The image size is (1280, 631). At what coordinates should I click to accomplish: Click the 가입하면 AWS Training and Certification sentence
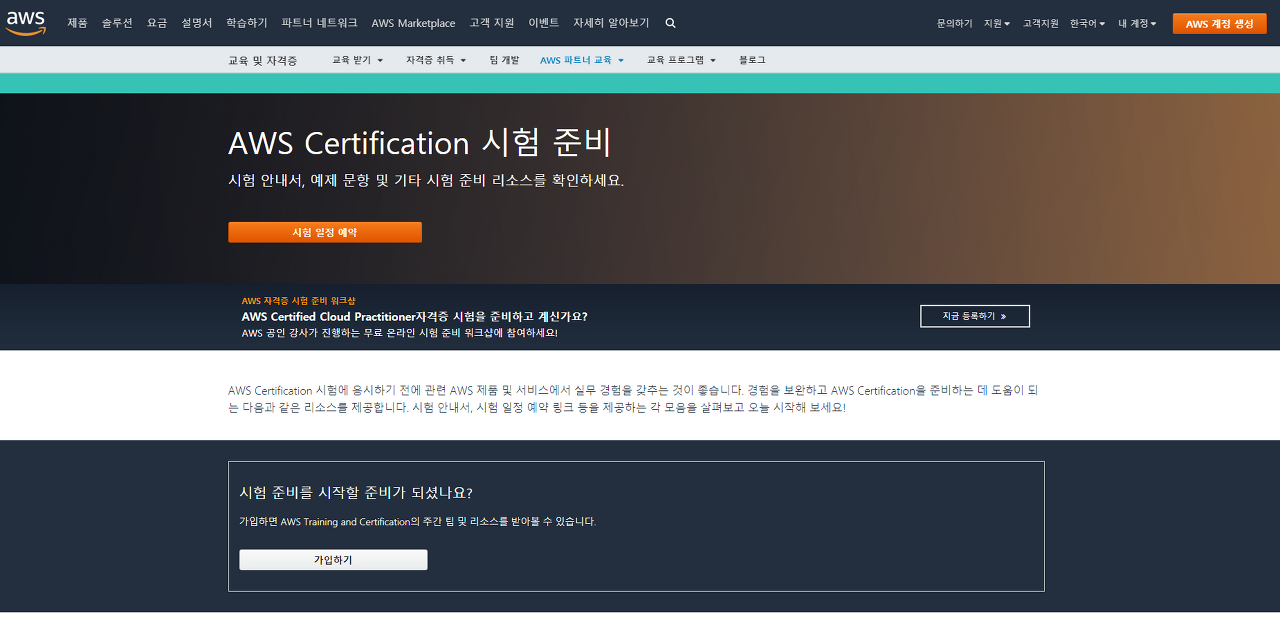point(417,522)
